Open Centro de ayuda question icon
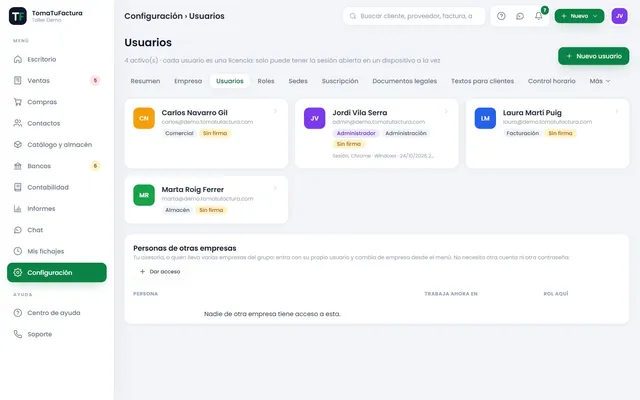Screen dimensions: 640x400 click(18, 313)
